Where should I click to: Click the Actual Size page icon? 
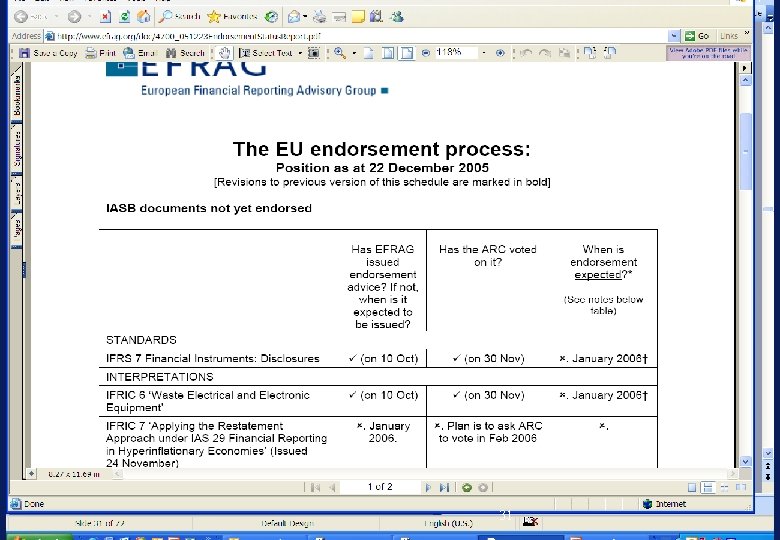369,53
